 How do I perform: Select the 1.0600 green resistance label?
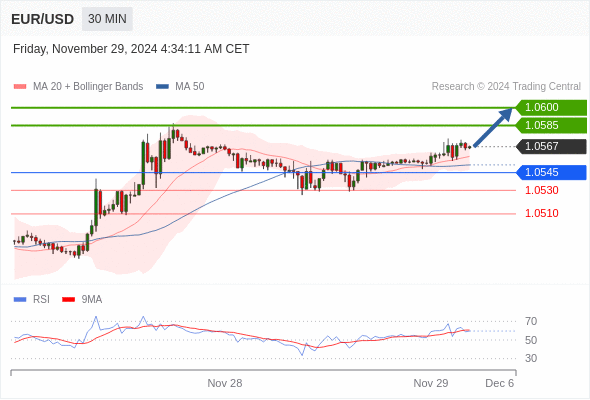tap(551, 108)
